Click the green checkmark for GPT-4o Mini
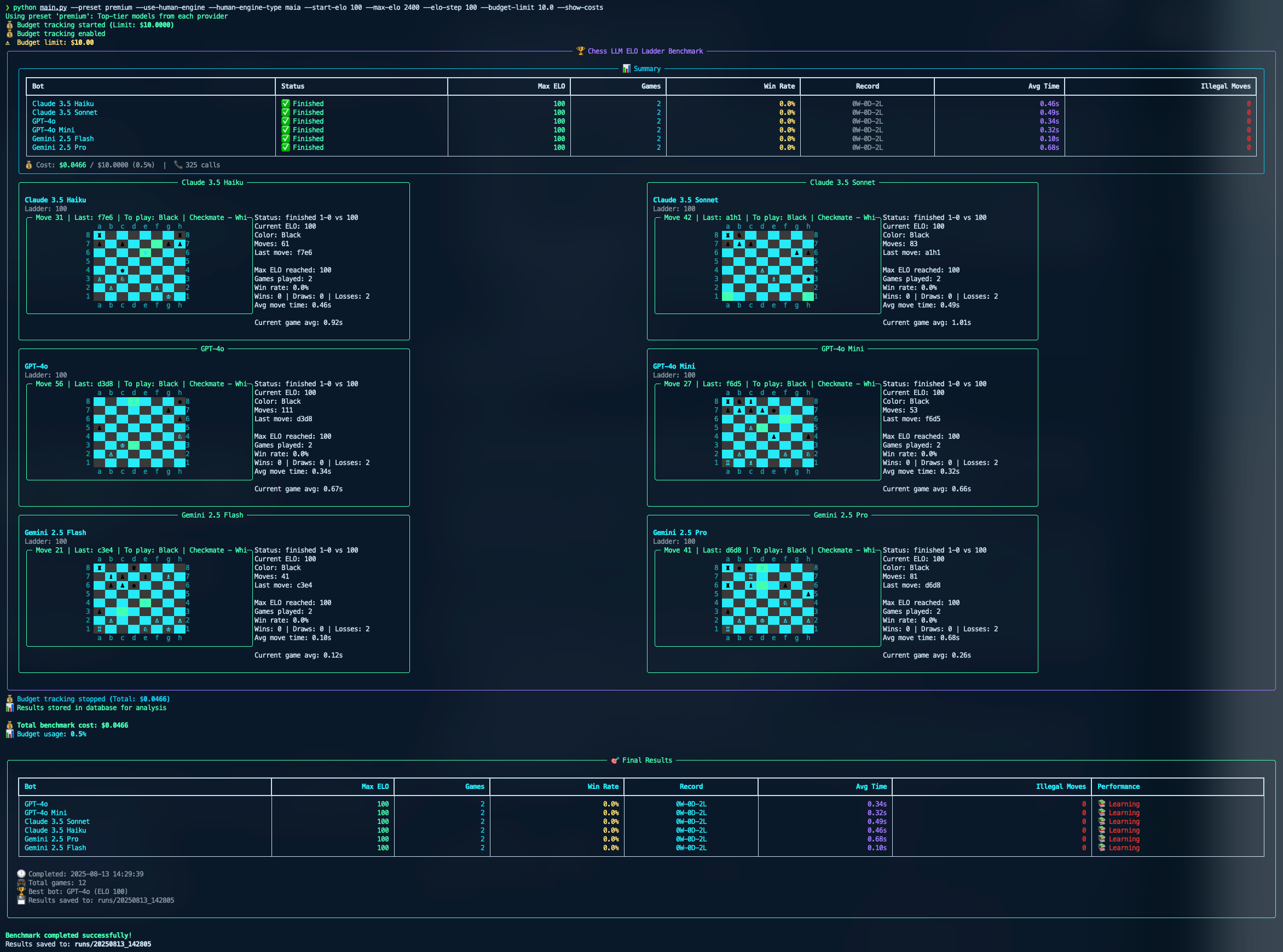 (x=285, y=130)
